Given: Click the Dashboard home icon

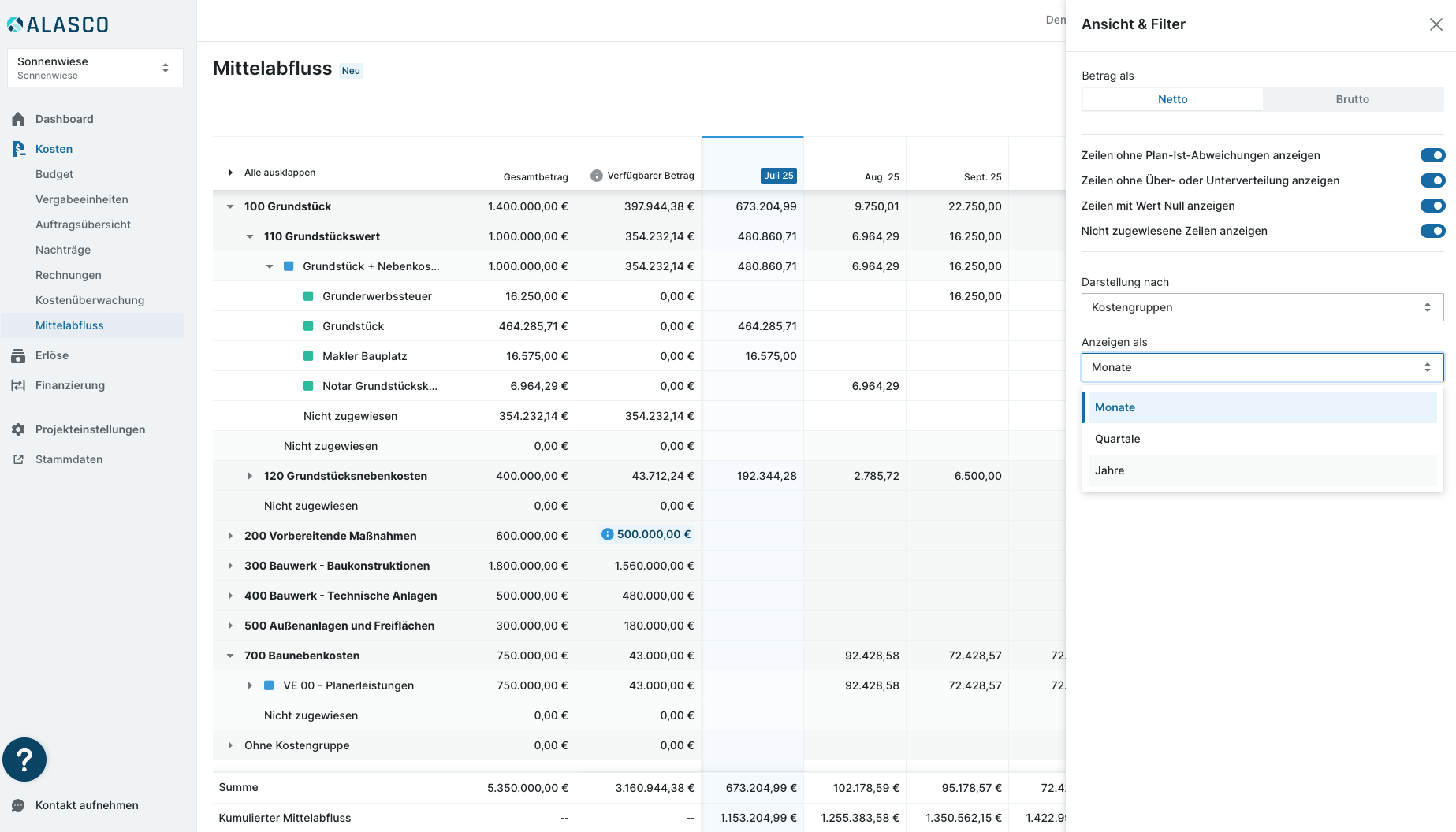Looking at the screenshot, I should (18, 119).
